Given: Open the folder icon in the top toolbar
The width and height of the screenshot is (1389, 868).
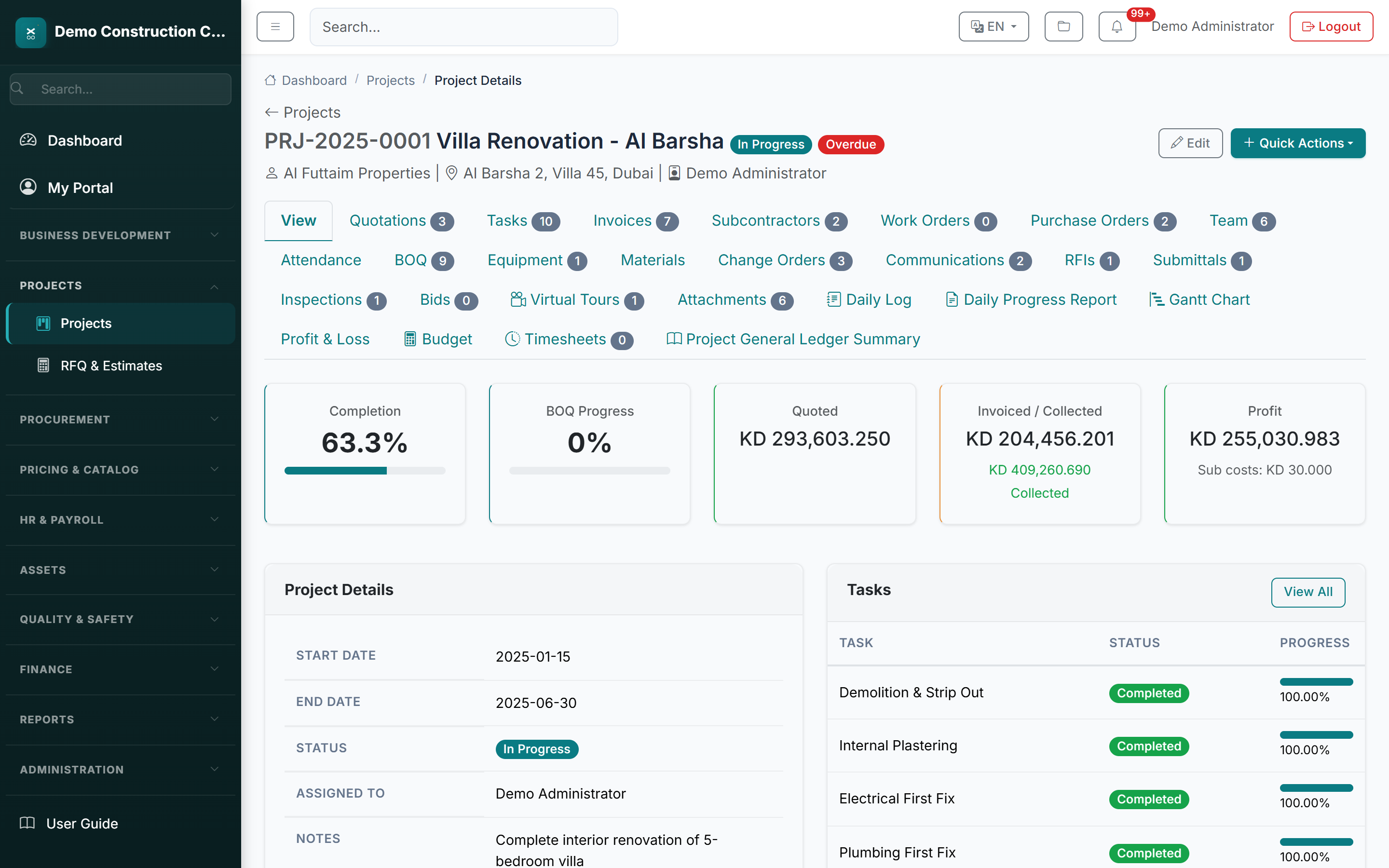Looking at the screenshot, I should [1063, 27].
